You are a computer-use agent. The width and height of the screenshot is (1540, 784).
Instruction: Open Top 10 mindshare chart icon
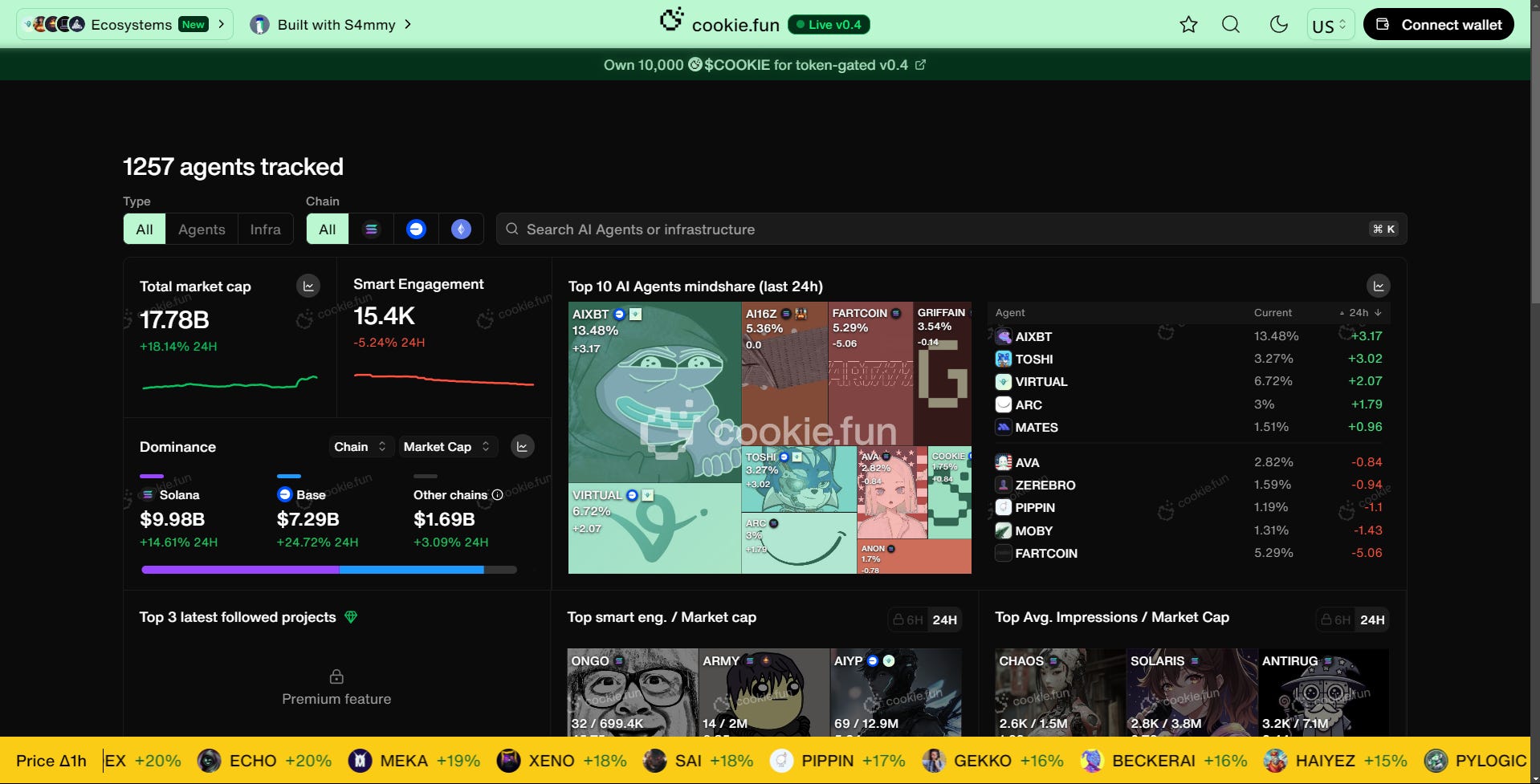pos(1379,286)
